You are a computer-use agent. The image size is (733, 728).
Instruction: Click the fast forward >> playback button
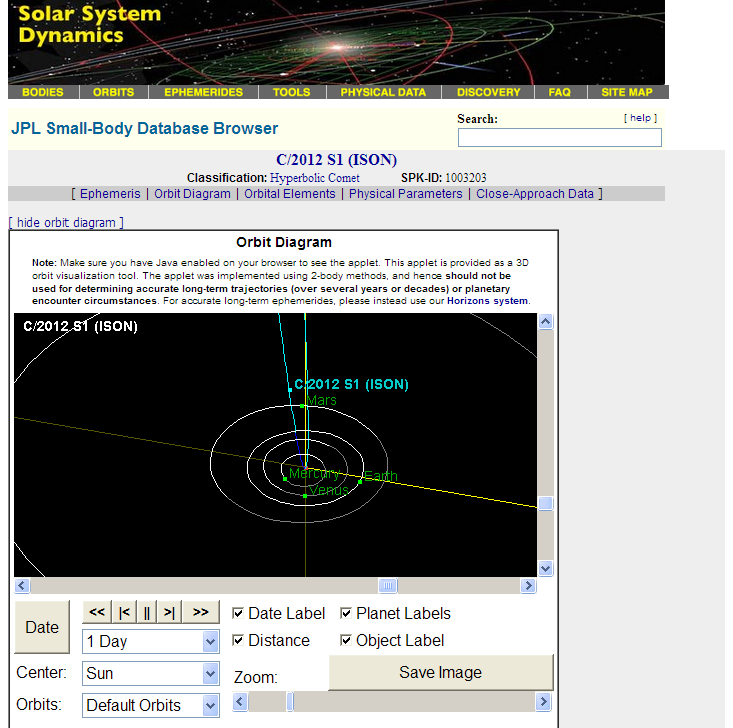point(200,612)
